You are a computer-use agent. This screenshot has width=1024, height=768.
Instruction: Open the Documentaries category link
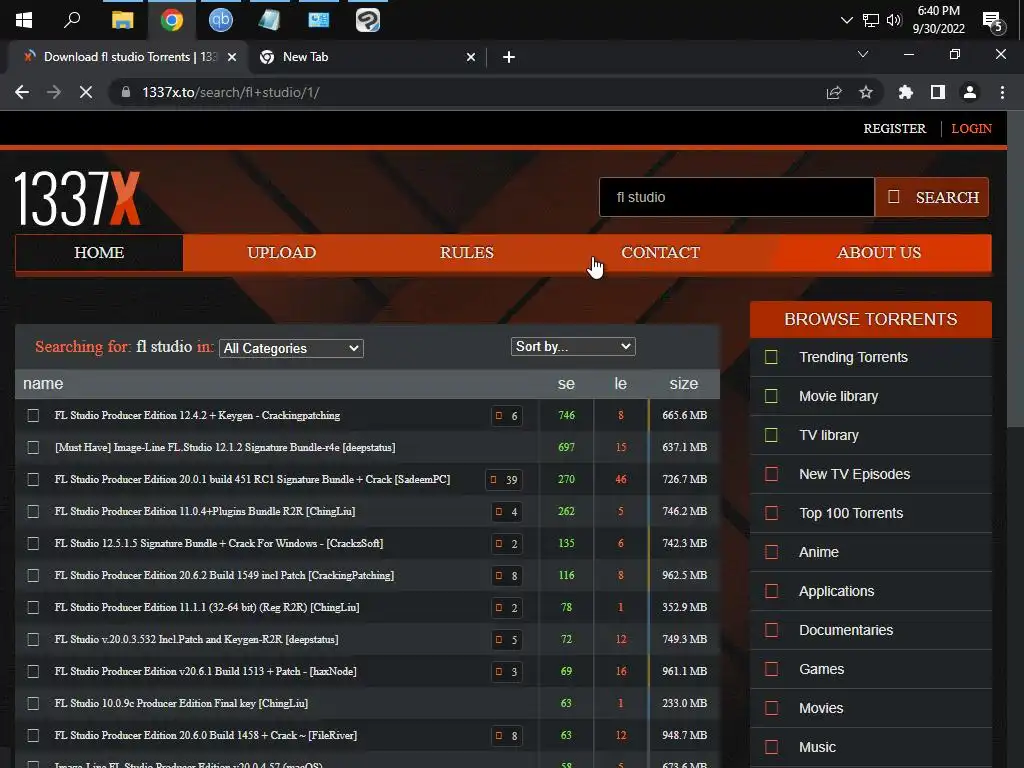[846, 630]
